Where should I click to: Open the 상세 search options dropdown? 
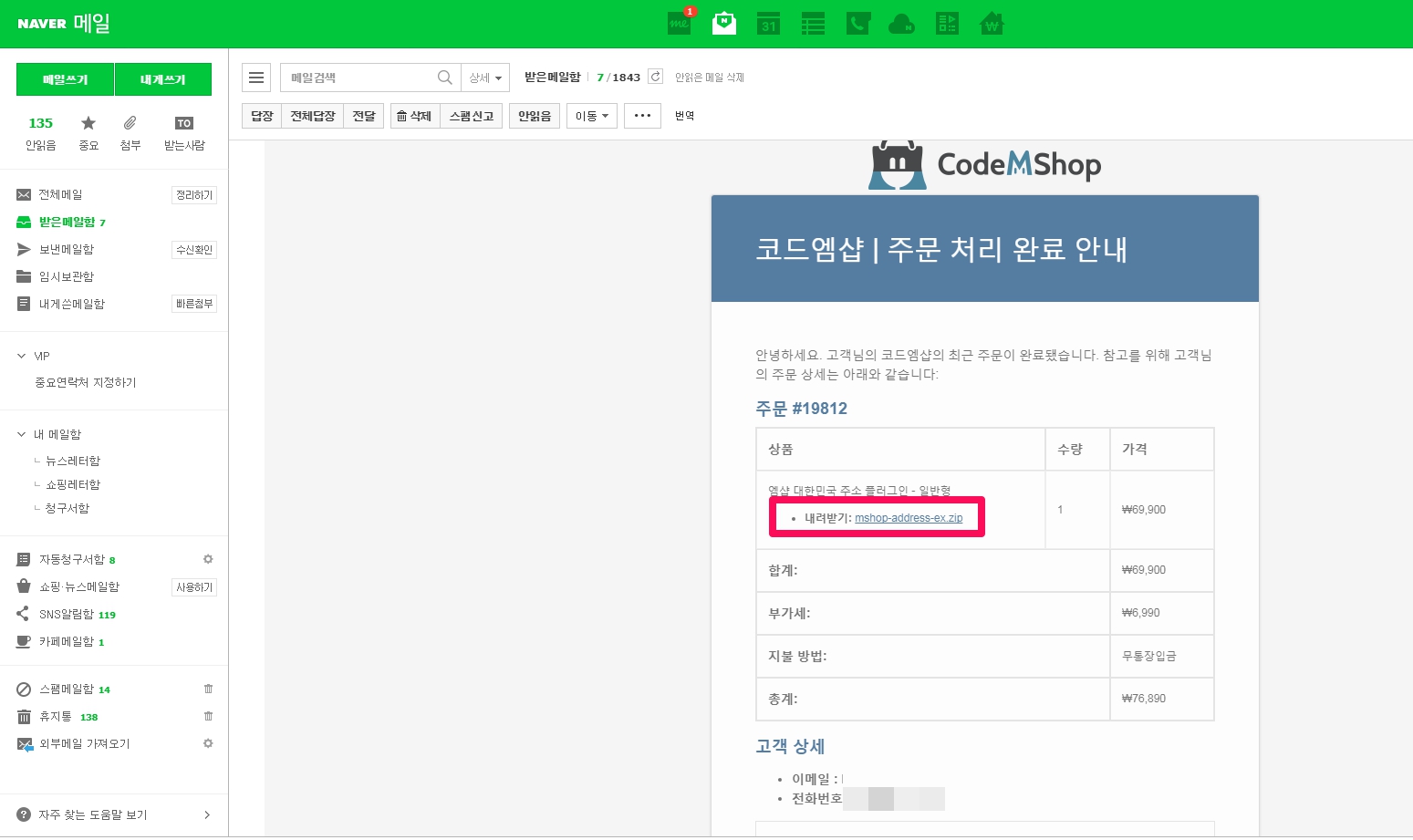coord(485,78)
